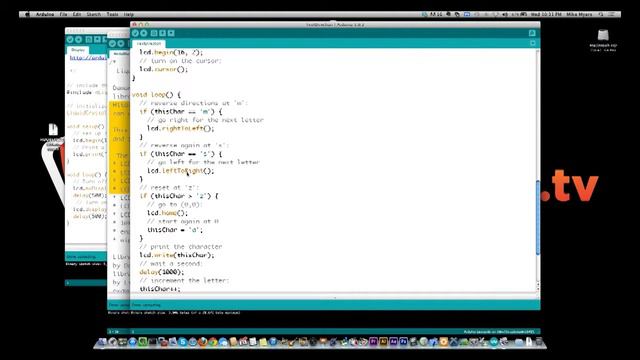The width and height of the screenshot is (640, 360).
Task: Click the code line "lcd.rightToLeft();"
Action: point(180,128)
